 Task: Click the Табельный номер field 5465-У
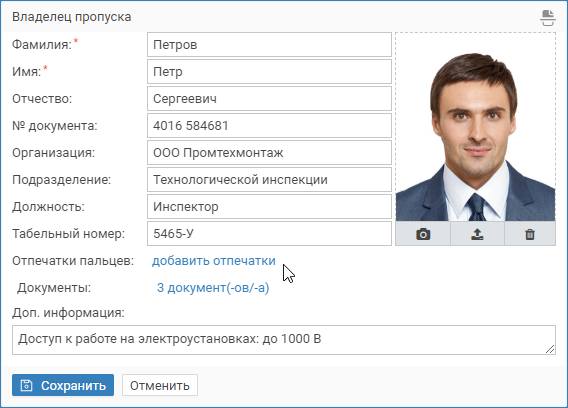tap(269, 233)
